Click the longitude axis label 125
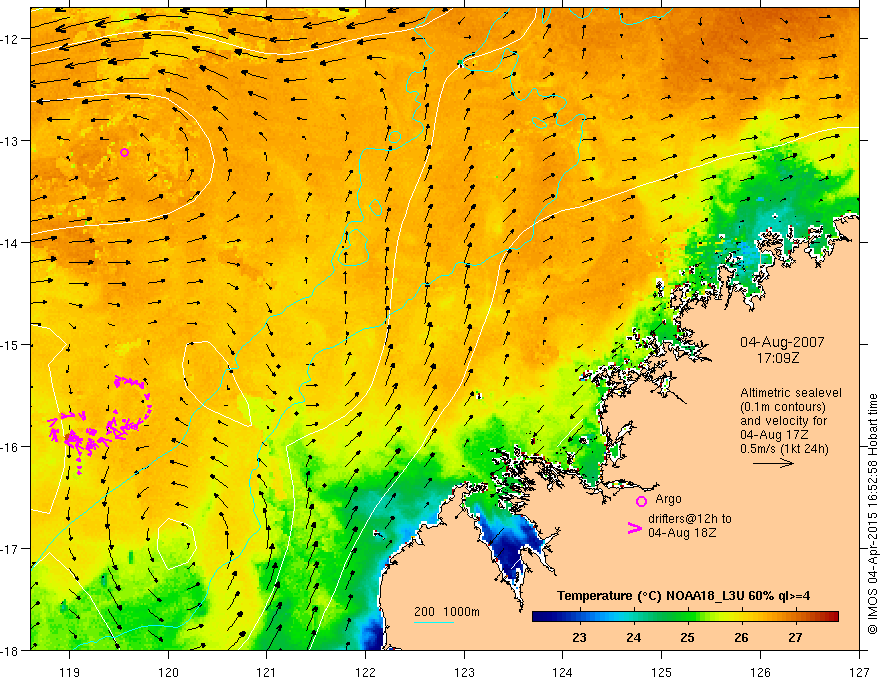 click(662, 672)
